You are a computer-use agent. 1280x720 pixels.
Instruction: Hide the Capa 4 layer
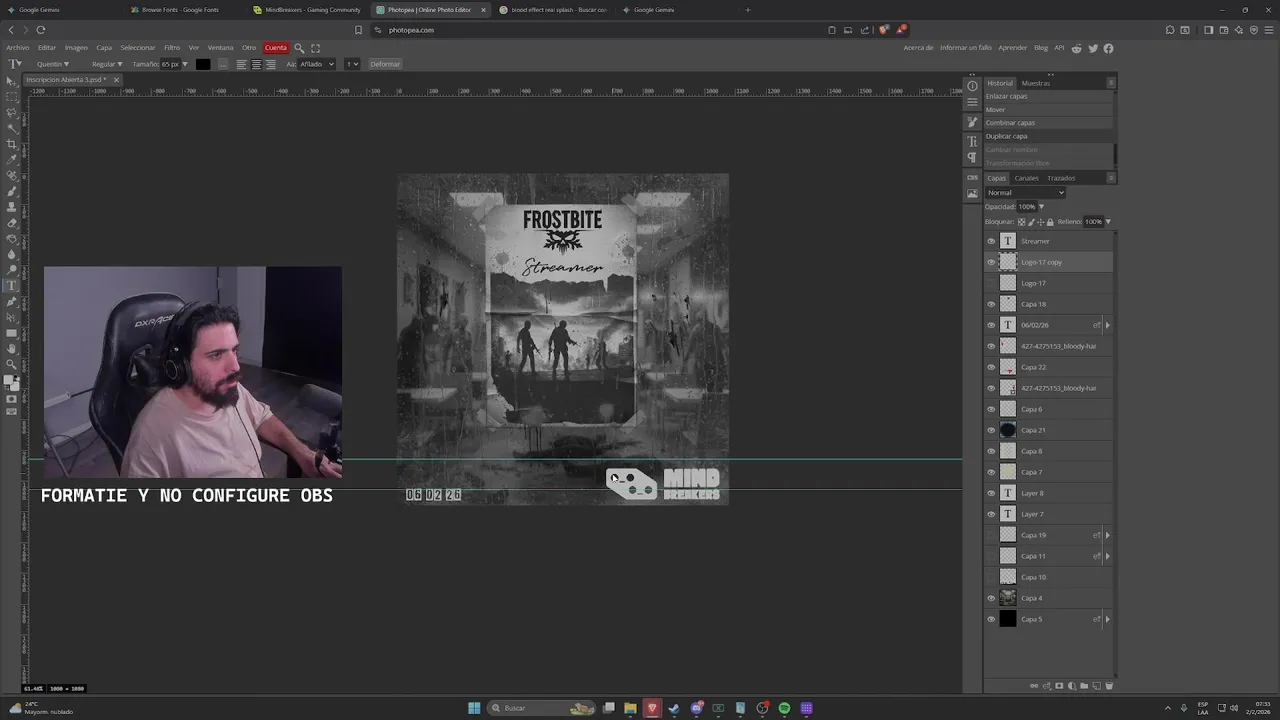point(991,598)
